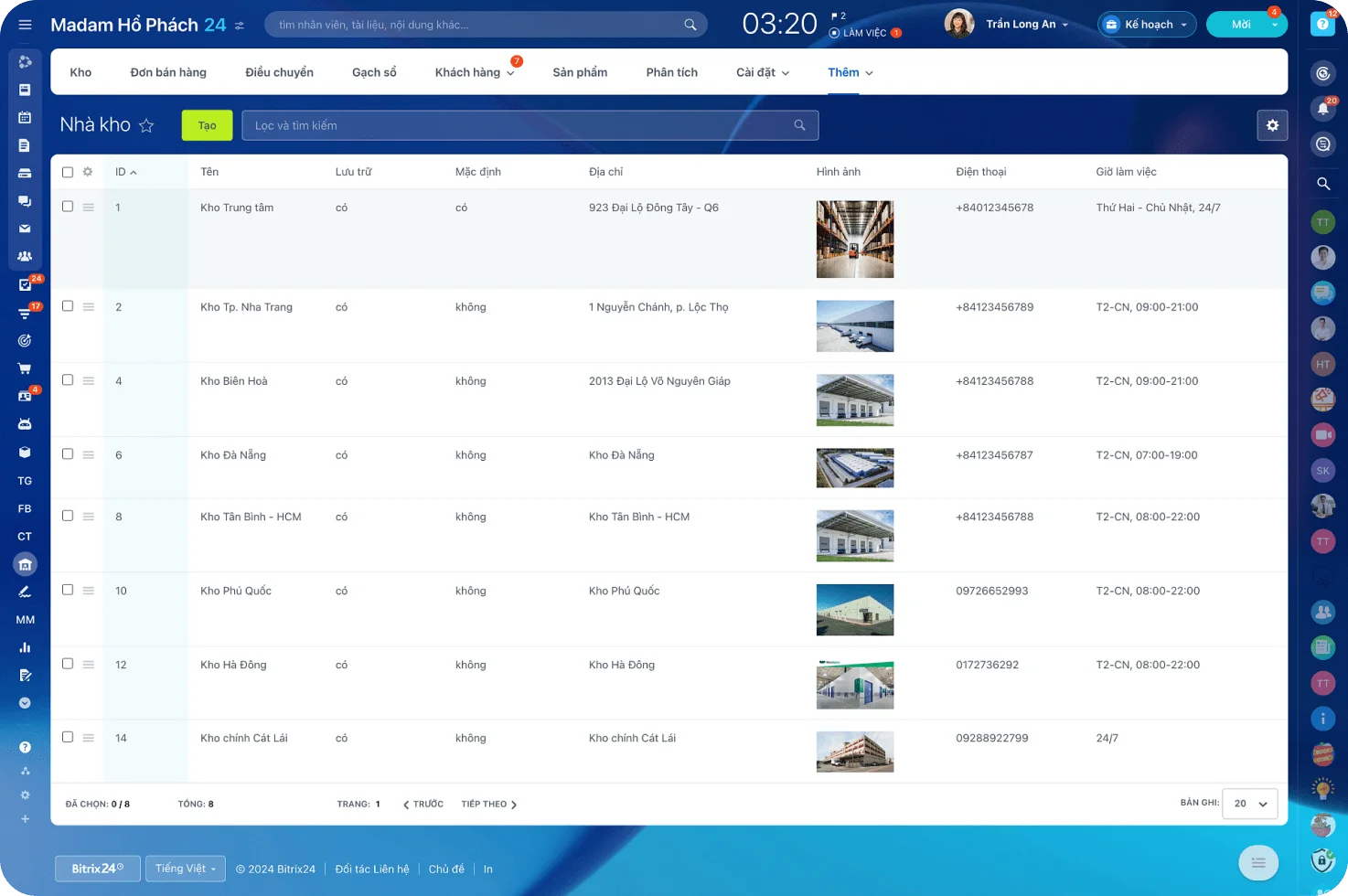Go to next page with Tiếp theo

coord(489,805)
